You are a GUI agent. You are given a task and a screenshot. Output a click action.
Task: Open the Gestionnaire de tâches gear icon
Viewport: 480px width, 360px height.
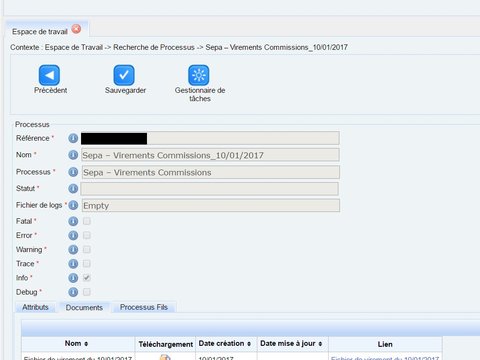click(199, 75)
